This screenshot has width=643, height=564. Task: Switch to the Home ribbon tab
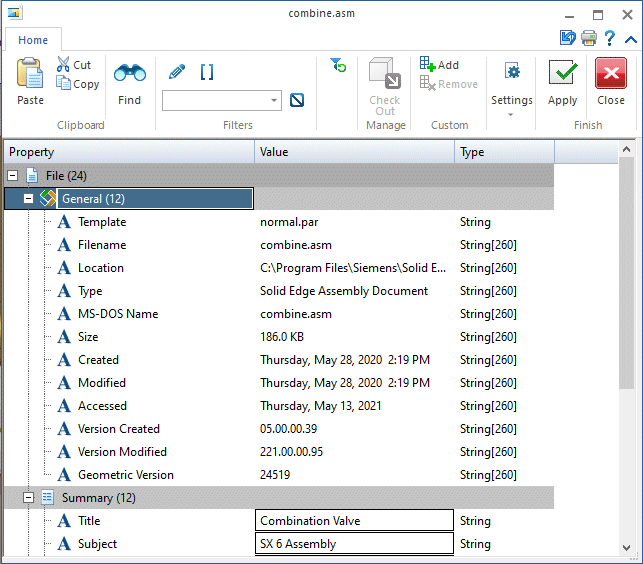pyautogui.click(x=33, y=40)
